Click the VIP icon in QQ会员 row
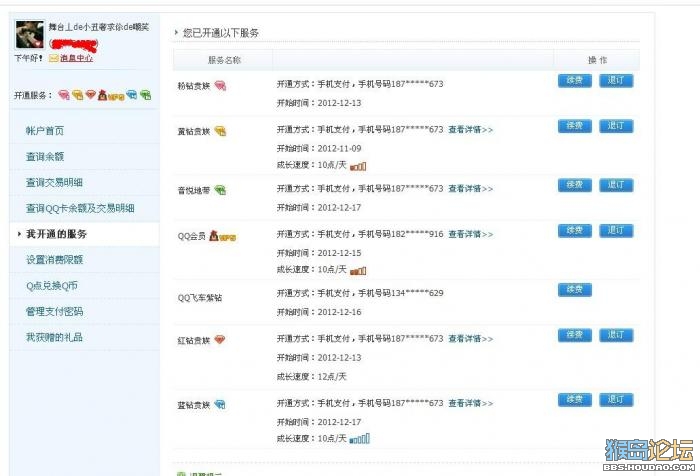 pyautogui.click(x=222, y=236)
